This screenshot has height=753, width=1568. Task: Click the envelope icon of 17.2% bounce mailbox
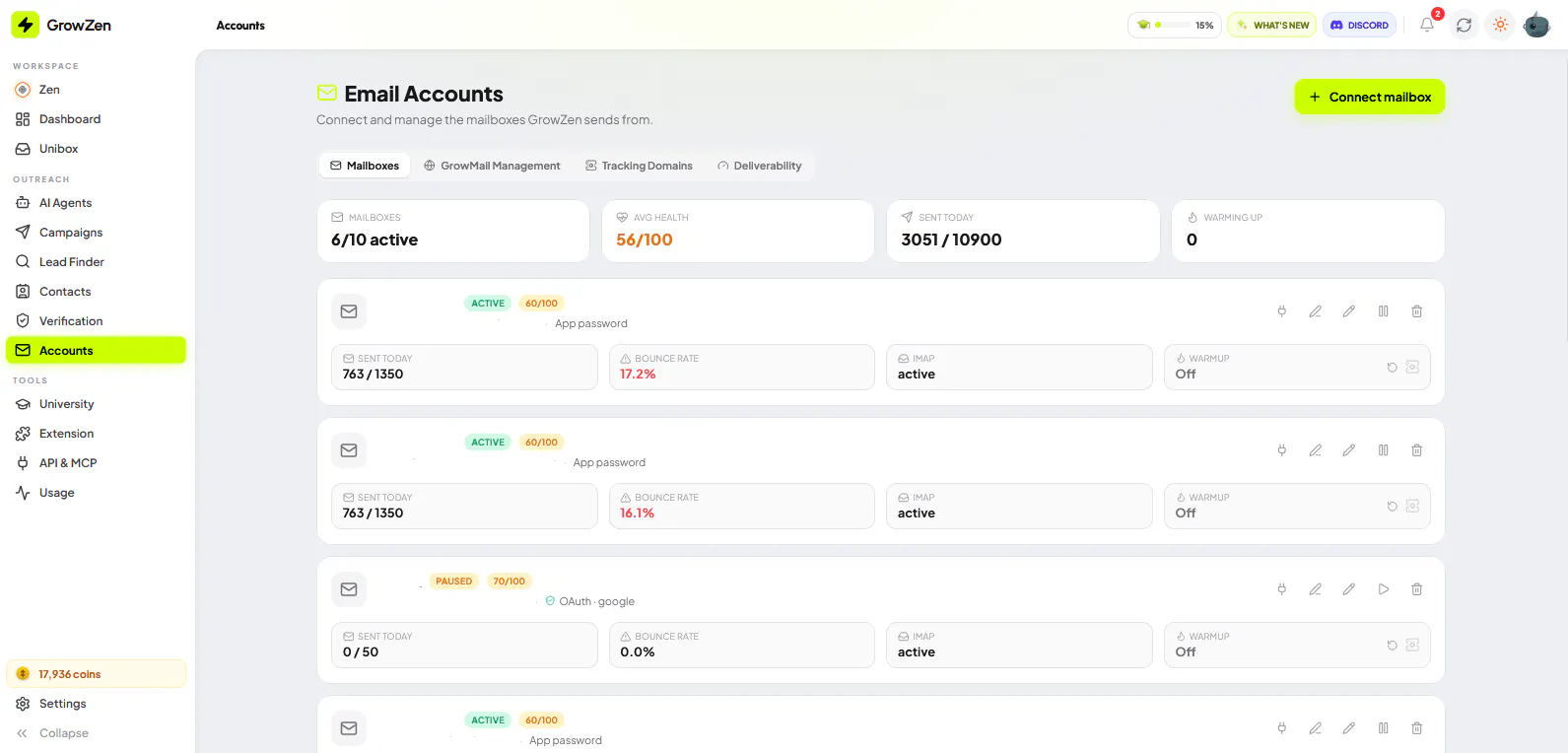point(349,311)
